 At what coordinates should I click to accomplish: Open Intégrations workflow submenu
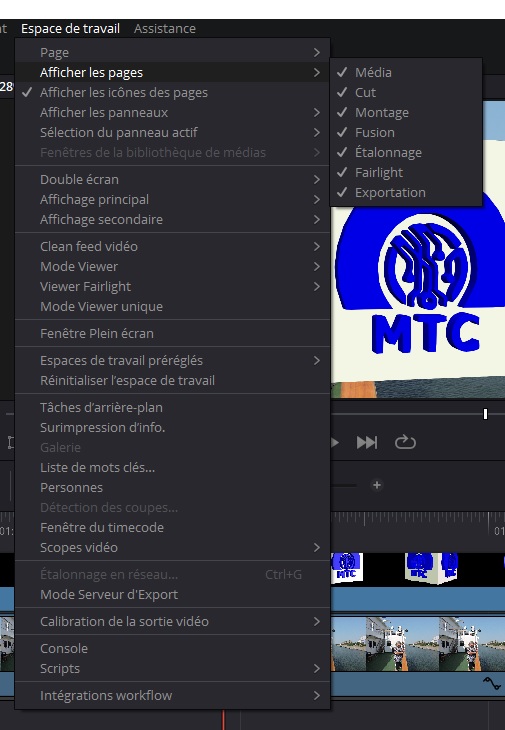(x=172, y=696)
